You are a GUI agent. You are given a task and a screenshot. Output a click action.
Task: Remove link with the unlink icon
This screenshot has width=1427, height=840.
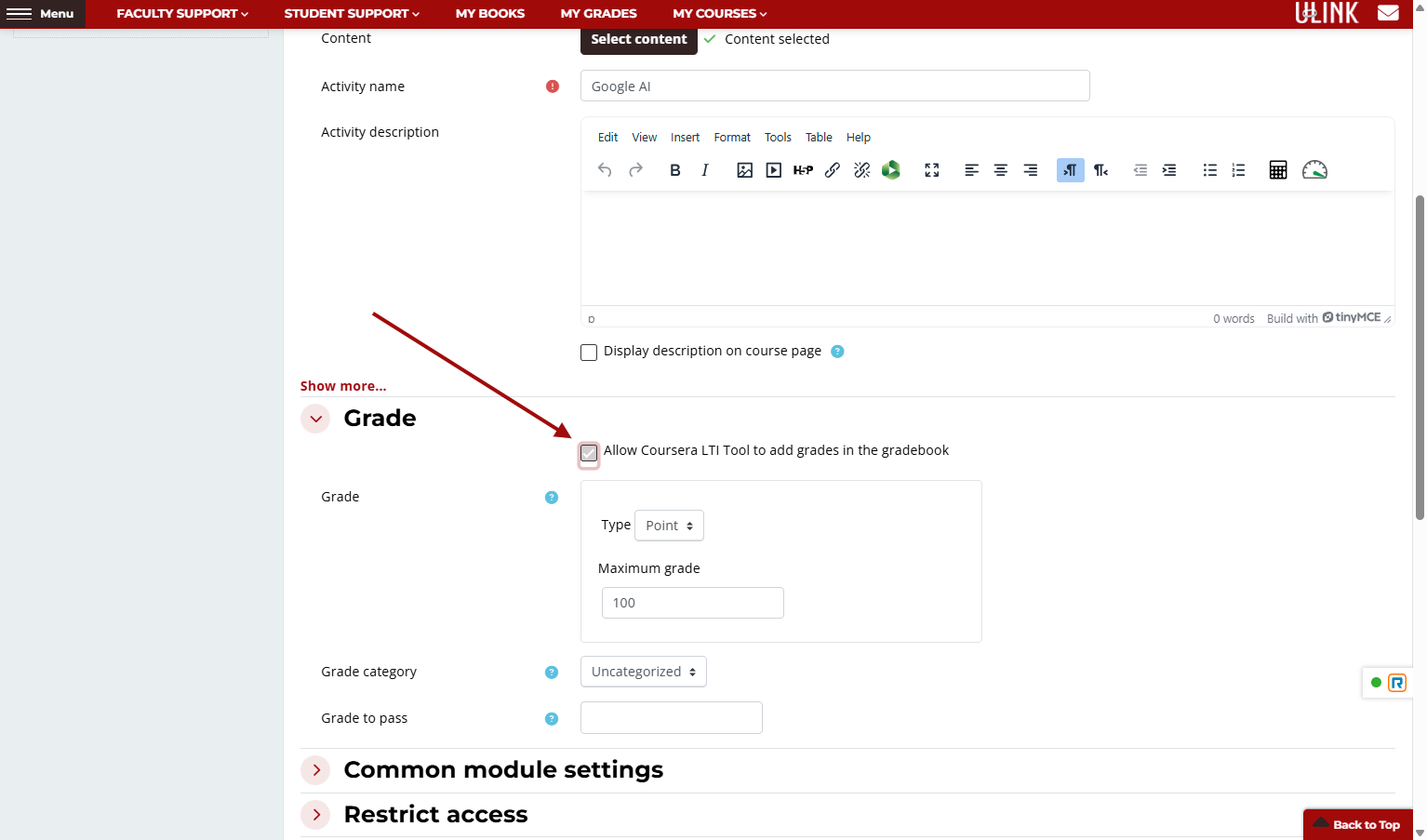[862, 170]
